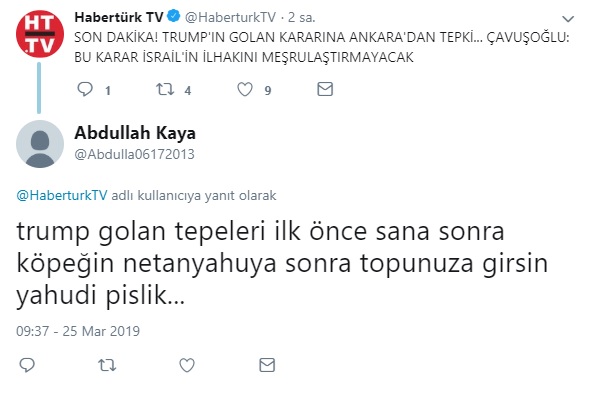This screenshot has height=397, width=595.
Task: Like Abdullah Kaya's tweet heart icon
Action: click(x=187, y=365)
